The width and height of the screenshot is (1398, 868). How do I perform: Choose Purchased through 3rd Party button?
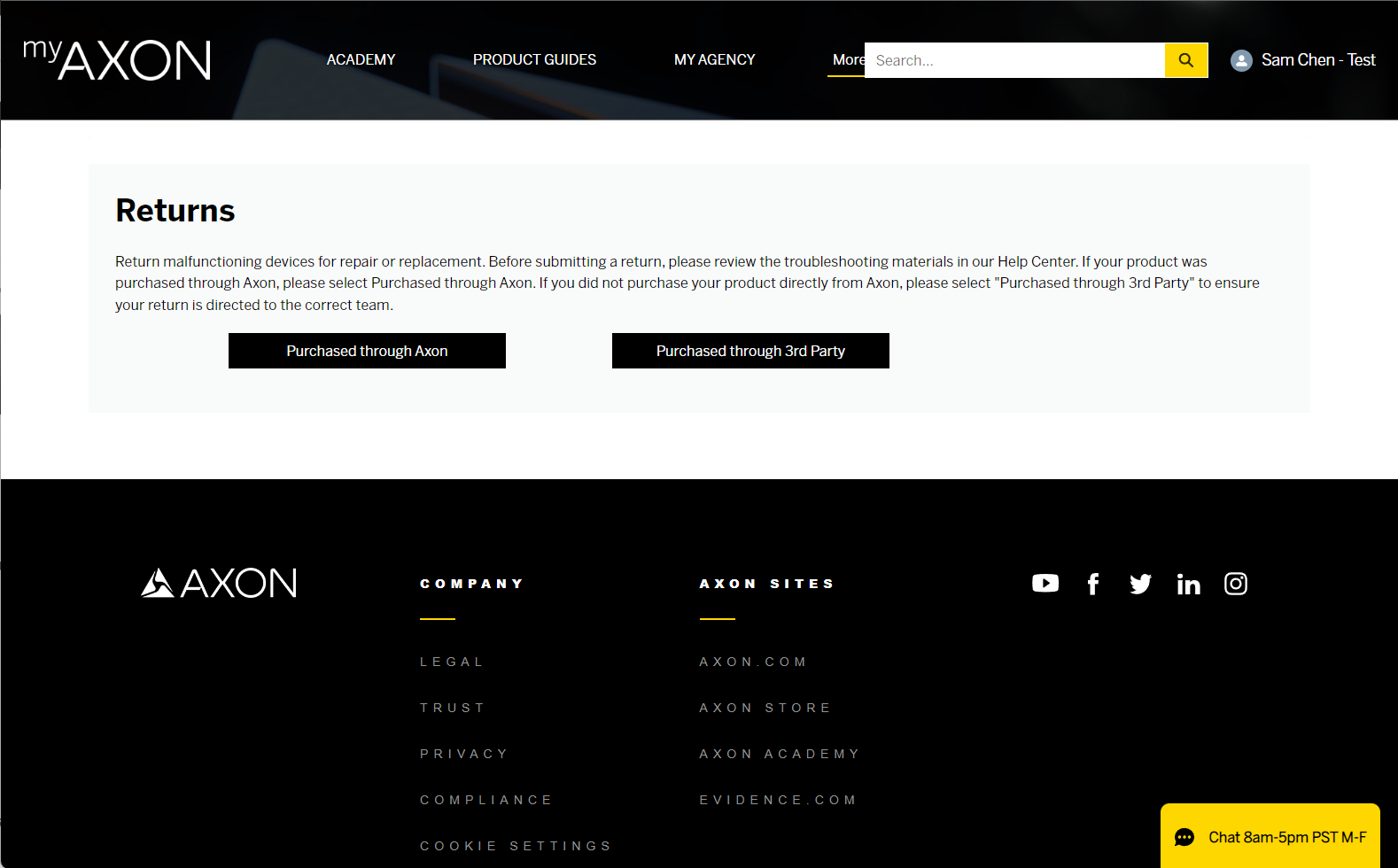750,351
